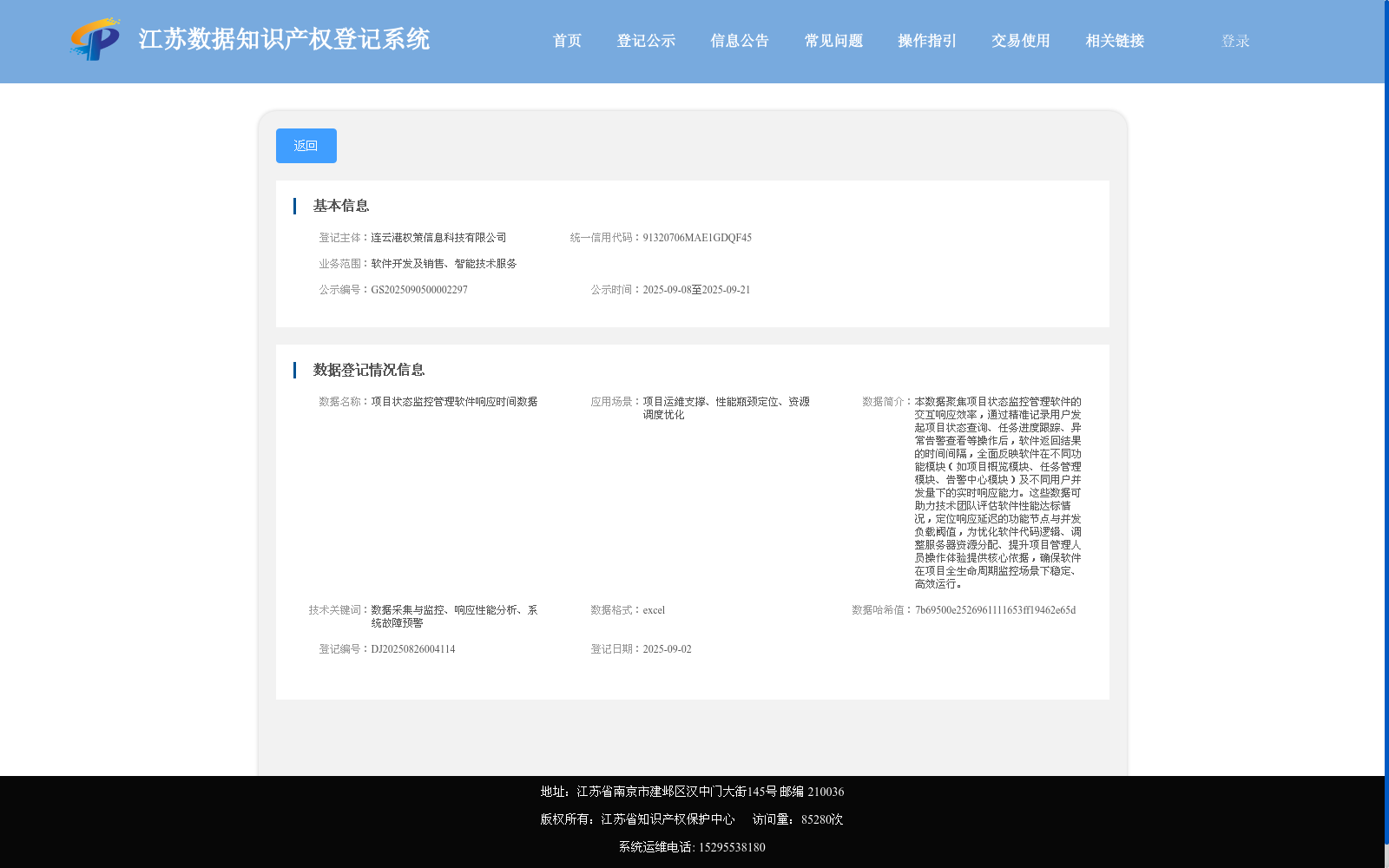Select credit code 91320706MAE1GDQF45
The image size is (1389, 868).
[x=697, y=238]
